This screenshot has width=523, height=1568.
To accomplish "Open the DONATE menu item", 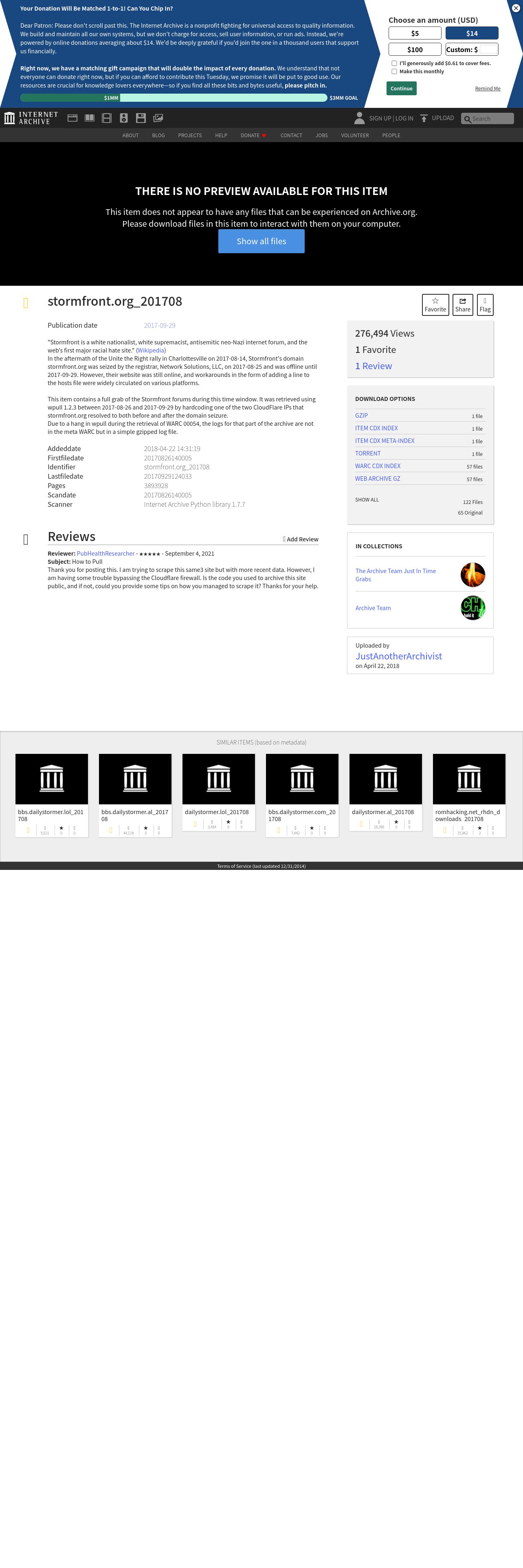I will (x=253, y=135).
